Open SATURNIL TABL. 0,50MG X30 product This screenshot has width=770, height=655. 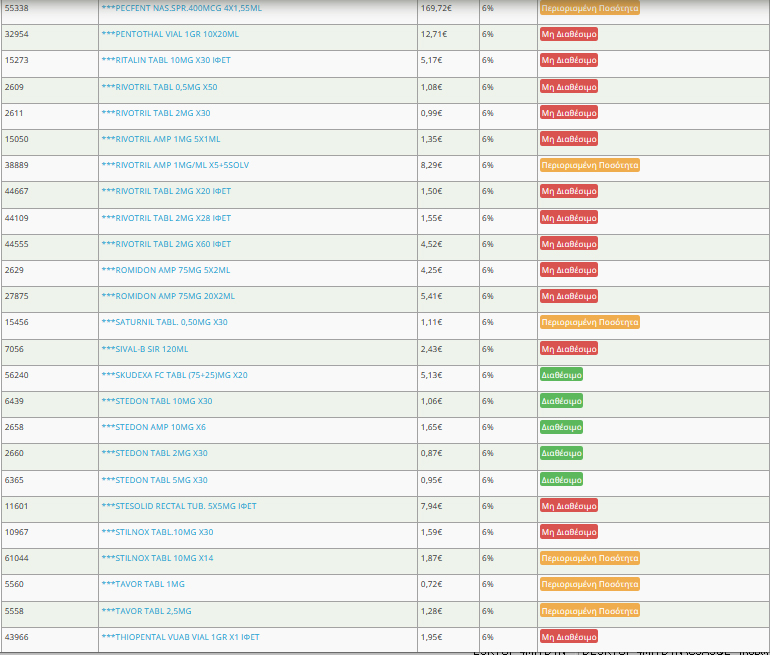[x=164, y=322]
